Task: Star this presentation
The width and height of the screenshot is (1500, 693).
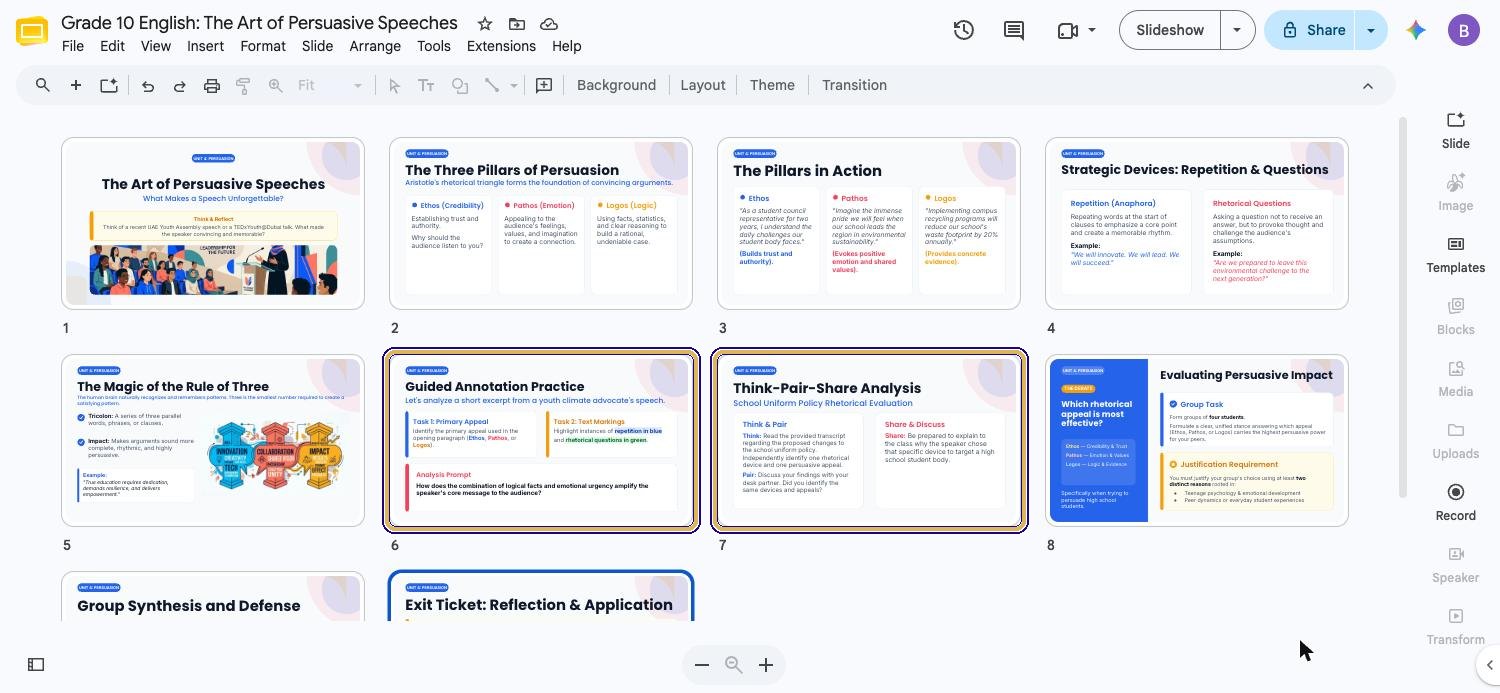Action: coord(484,24)
